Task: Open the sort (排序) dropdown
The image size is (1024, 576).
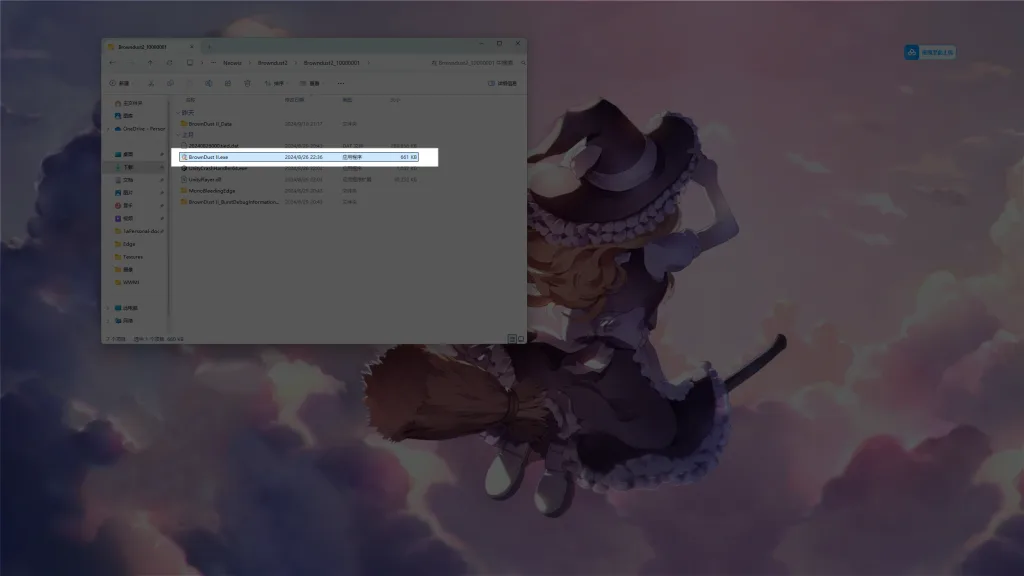Action: pos(276,83)
